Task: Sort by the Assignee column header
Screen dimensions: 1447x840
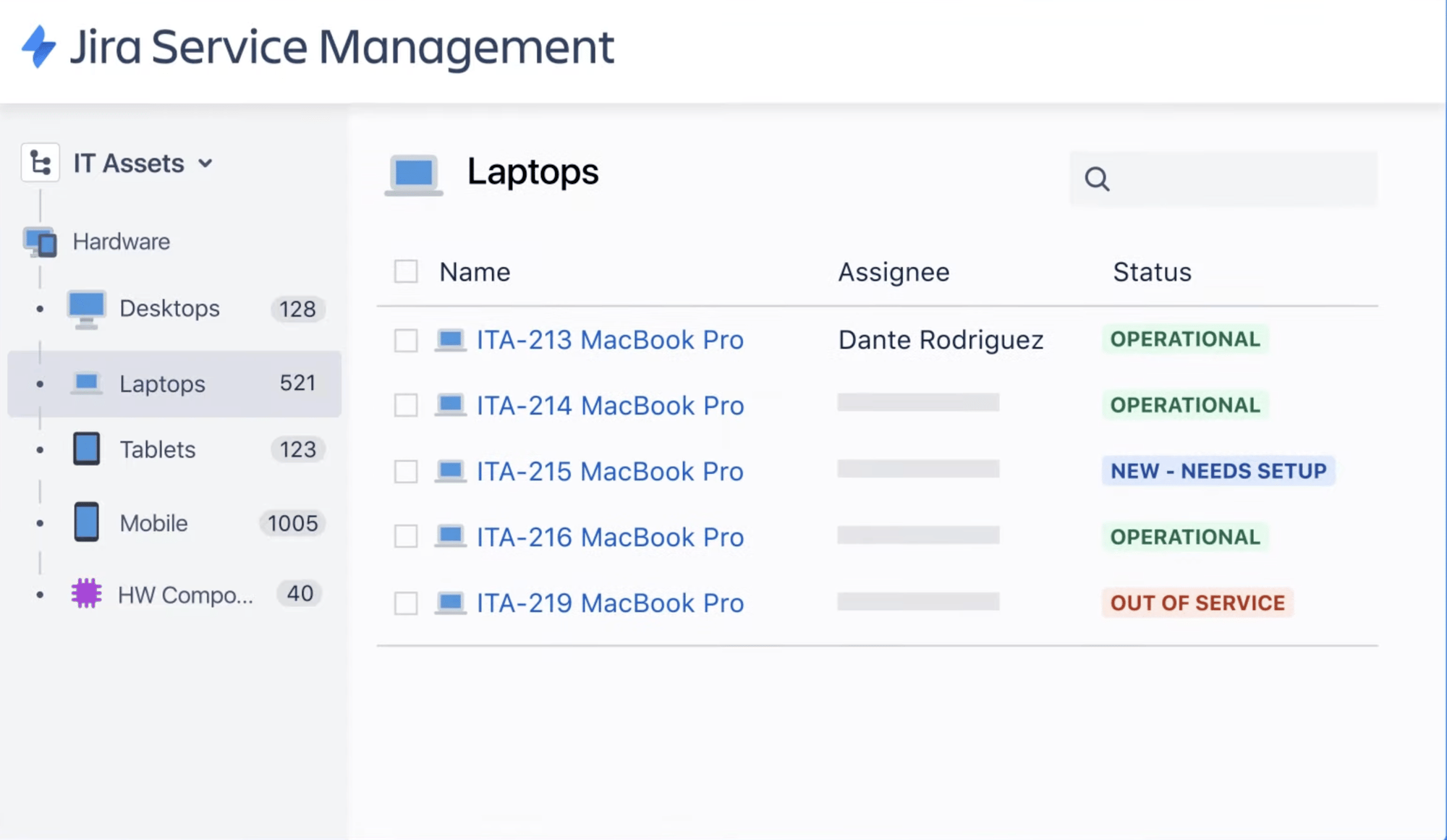Action: point(894,272)
